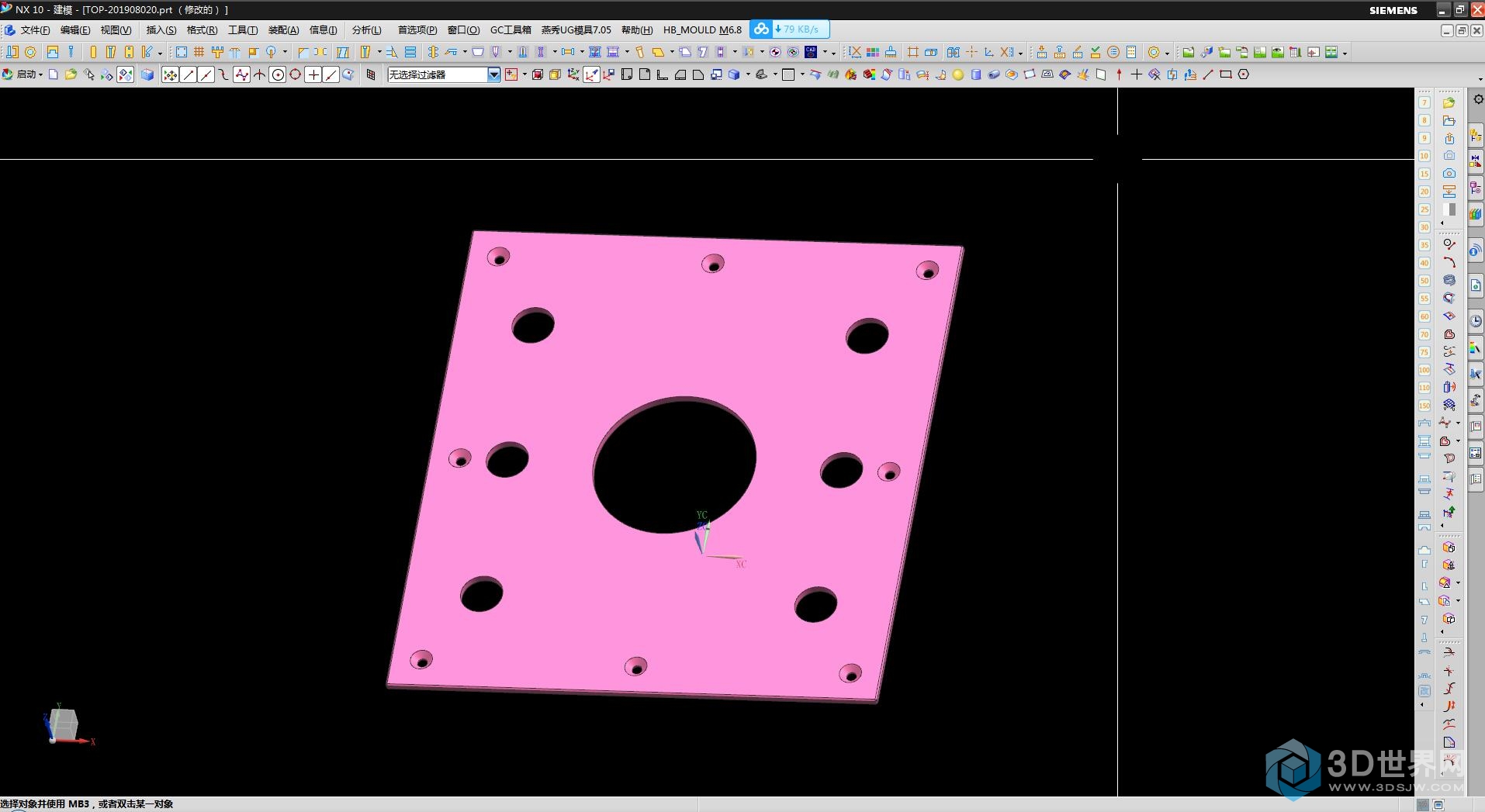Viewport: 1485px width, 812px height.
Task: Expand the dropdown after the X mirror icon
Action: (1020, 53)
